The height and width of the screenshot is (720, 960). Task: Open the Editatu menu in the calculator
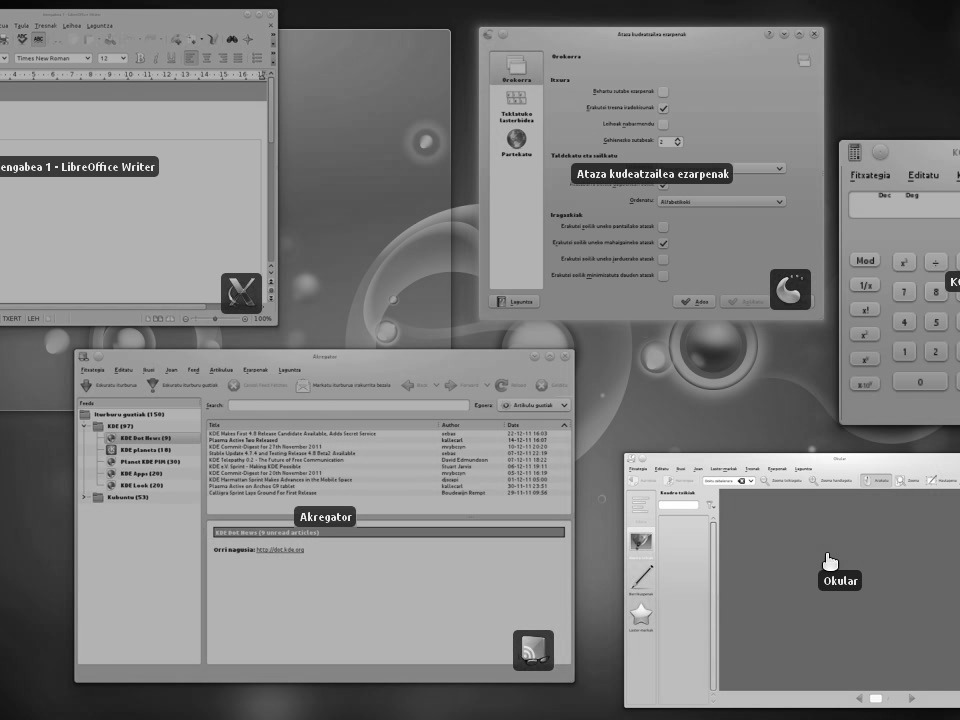[x=923, y=175]
